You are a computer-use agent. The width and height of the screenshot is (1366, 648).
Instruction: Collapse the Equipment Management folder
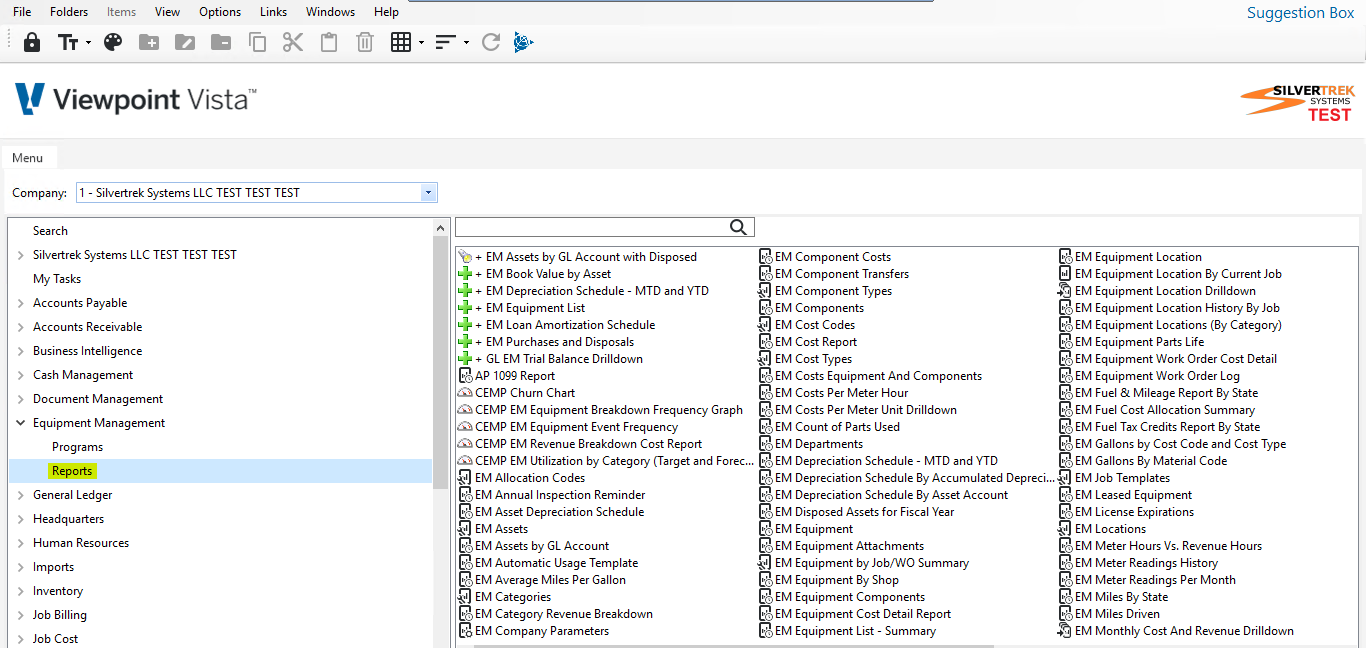point(21,423)
